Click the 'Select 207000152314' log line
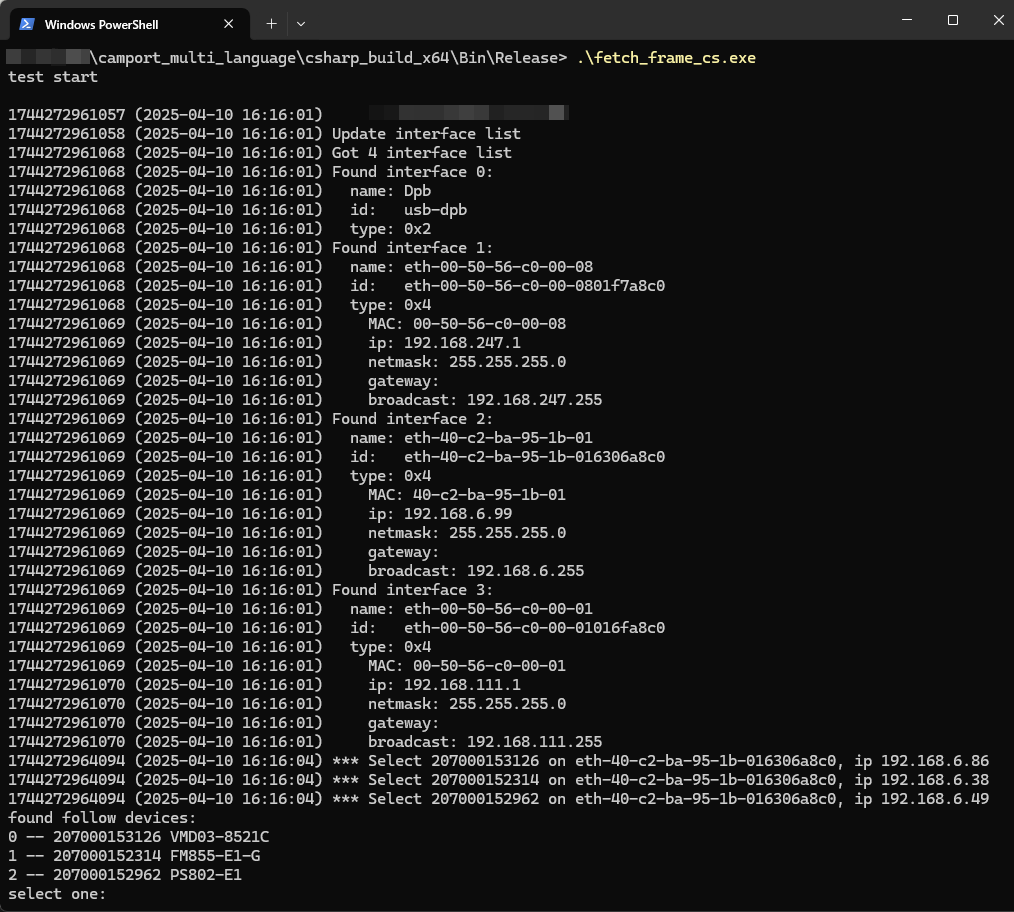1014x912 pixels. (x=498, y=779)
